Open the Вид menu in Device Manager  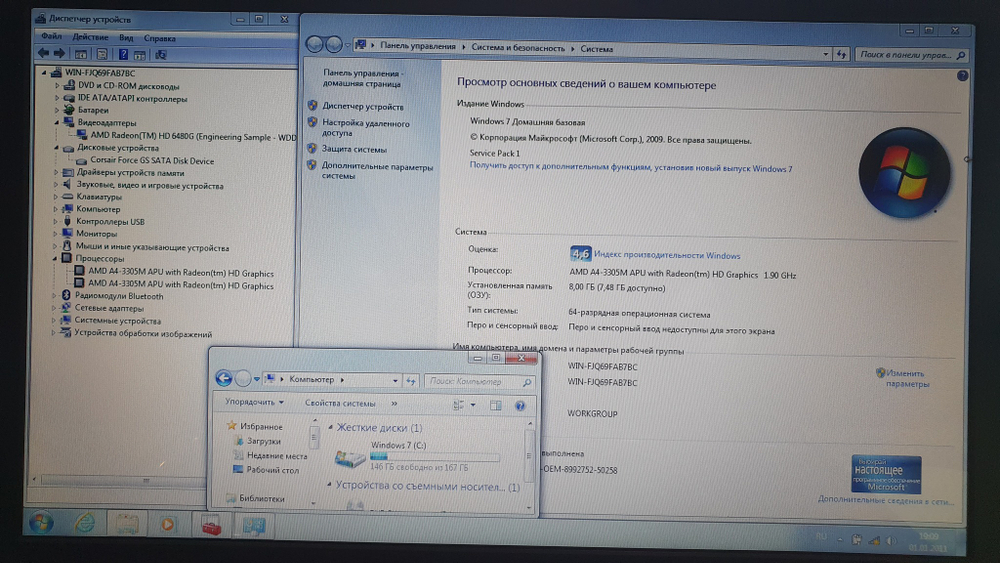tap(126, 38)
